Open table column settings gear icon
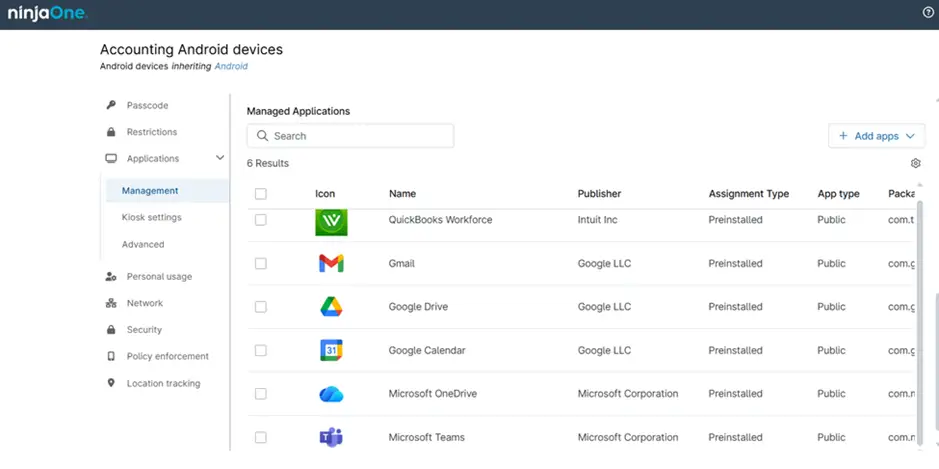The height and width of the screenshot is (469, 939). point(915,163)
